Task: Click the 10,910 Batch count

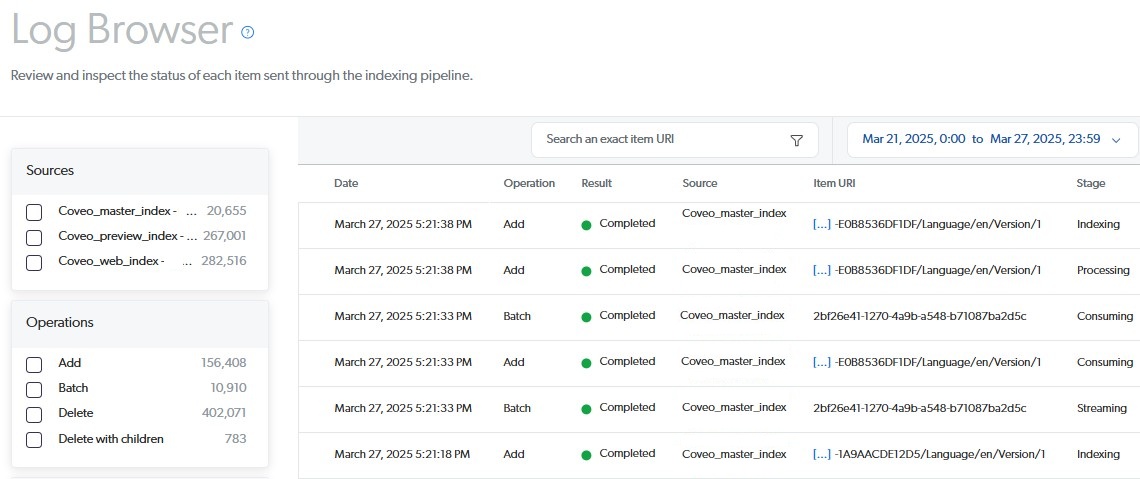Action: point(228,388)
